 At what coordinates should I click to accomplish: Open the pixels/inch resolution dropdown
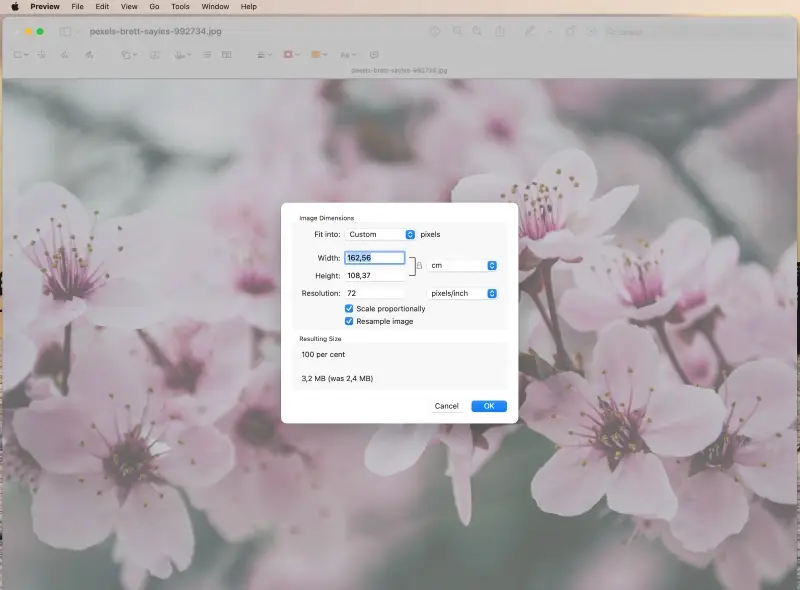(x=460, y=293)
